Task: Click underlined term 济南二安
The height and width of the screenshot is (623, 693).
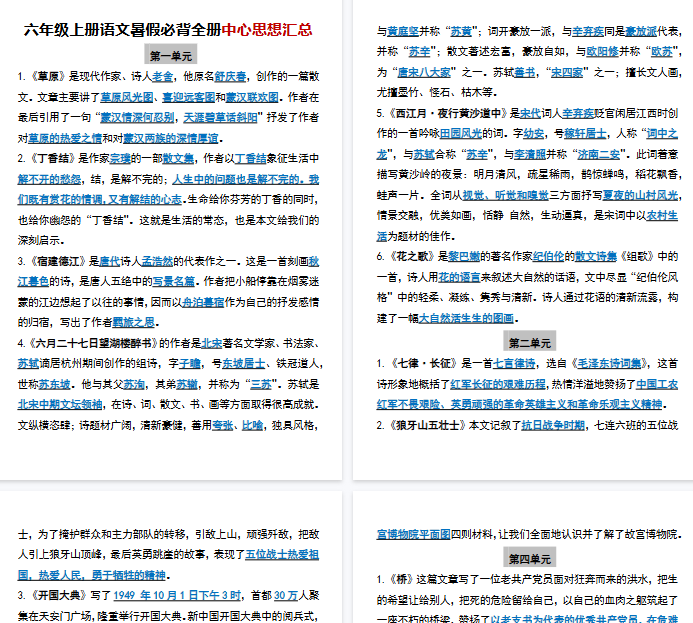Action: tap(598, 155)
